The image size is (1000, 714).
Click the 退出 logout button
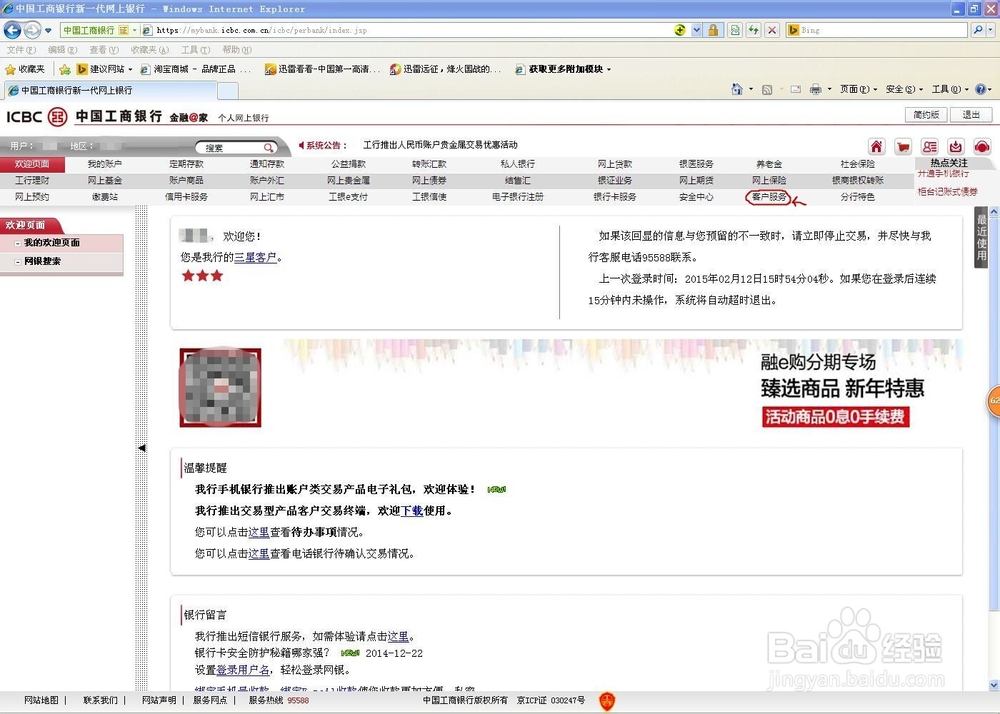(x=971, y=115)
